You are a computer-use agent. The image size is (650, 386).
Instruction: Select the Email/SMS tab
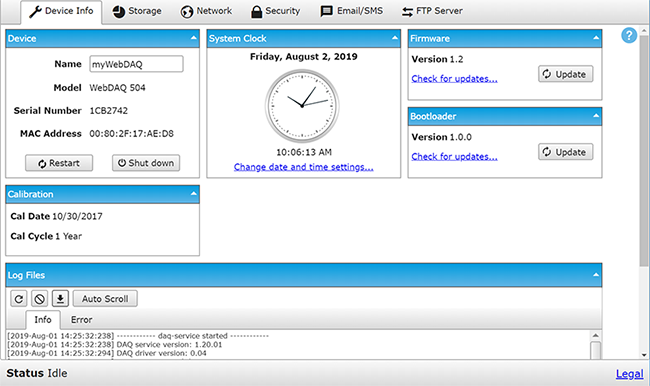click(x=352, y=11)
